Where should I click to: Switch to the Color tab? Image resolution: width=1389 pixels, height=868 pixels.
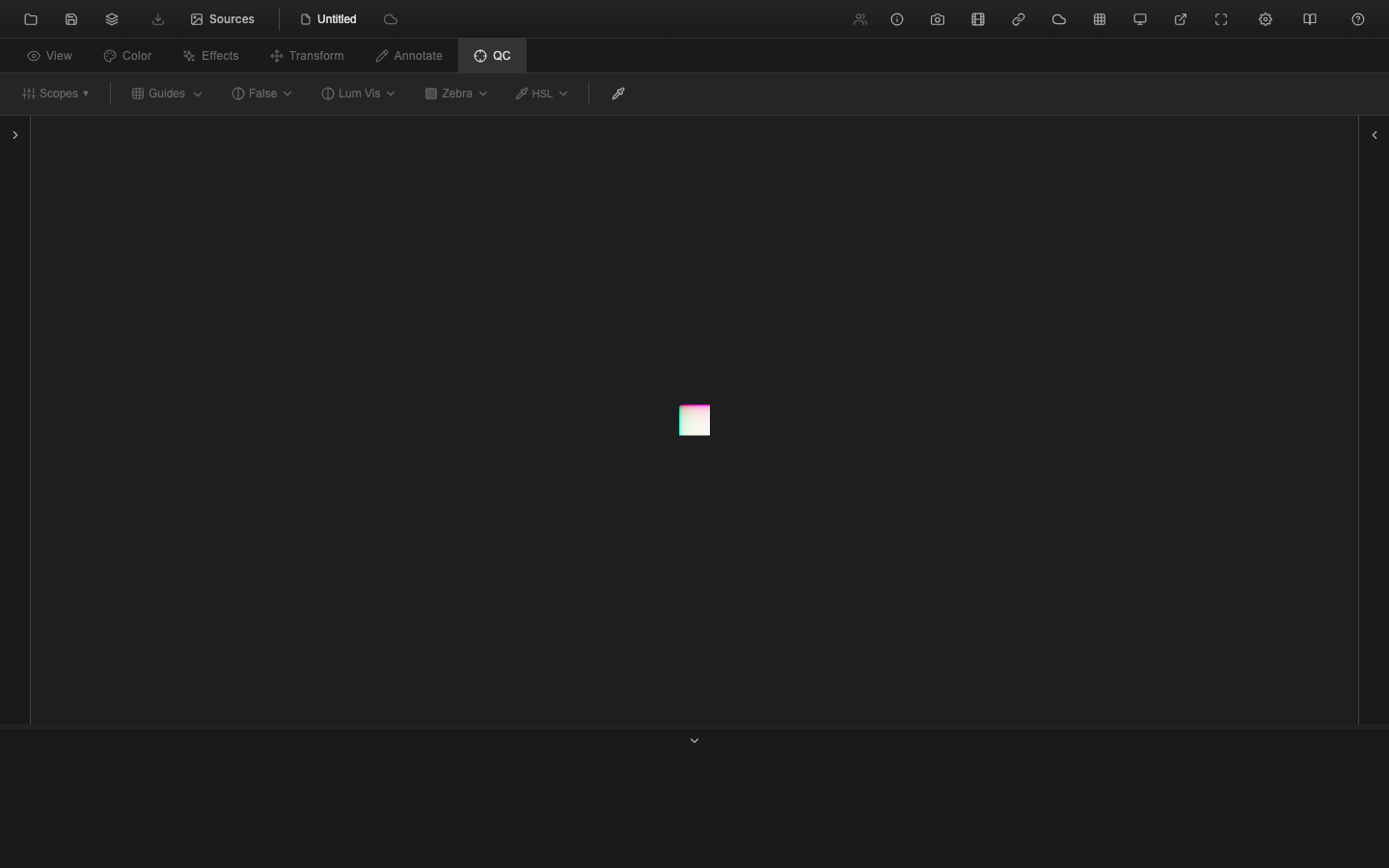127,56
